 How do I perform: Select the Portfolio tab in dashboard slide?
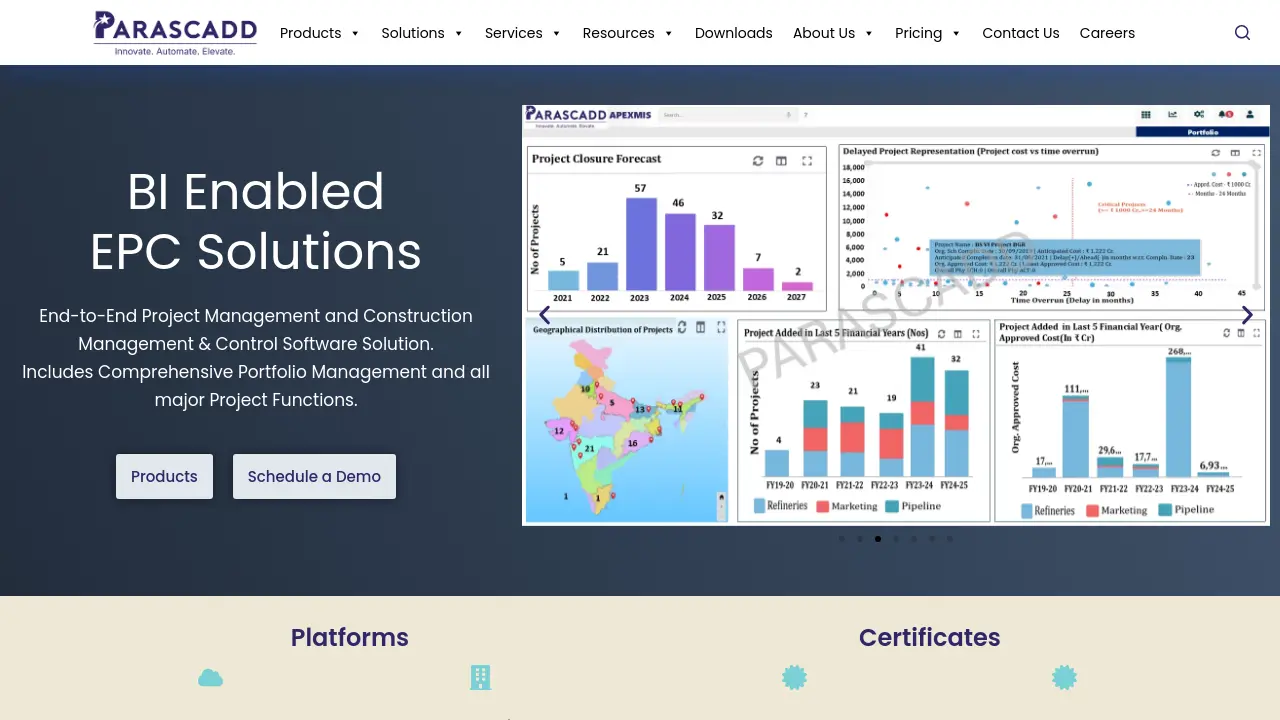tap(1203, 132)
